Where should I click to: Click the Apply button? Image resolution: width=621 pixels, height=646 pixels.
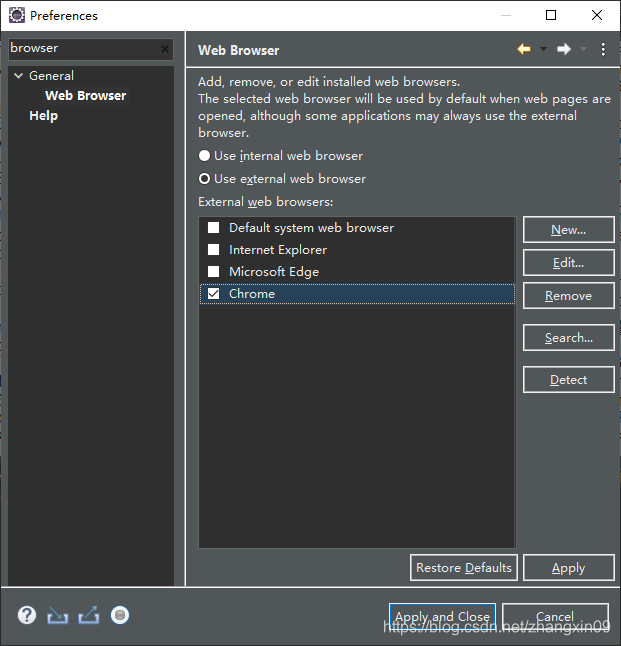point(569,568)
